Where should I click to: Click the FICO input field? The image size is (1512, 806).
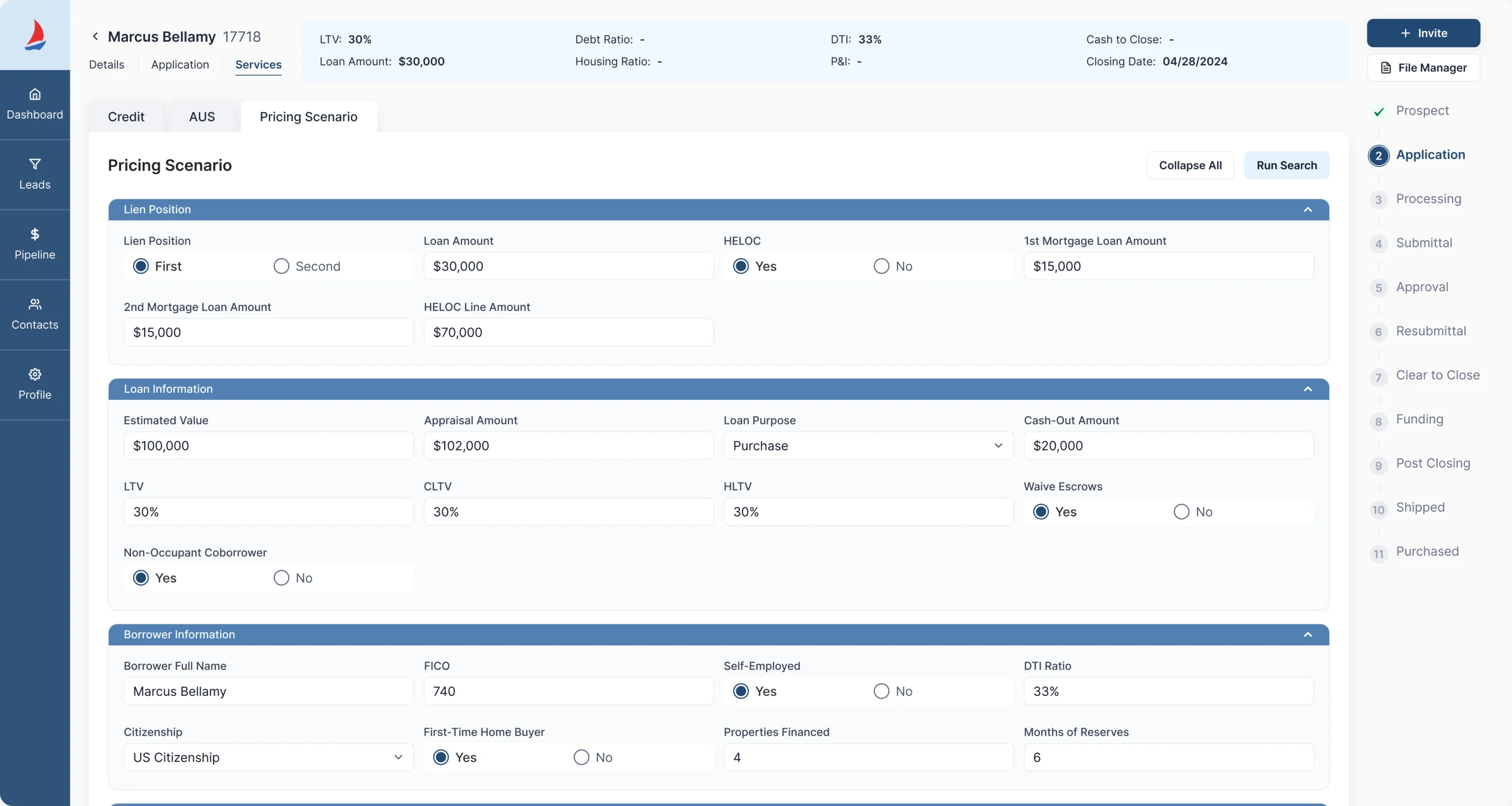tap(568, 692)
